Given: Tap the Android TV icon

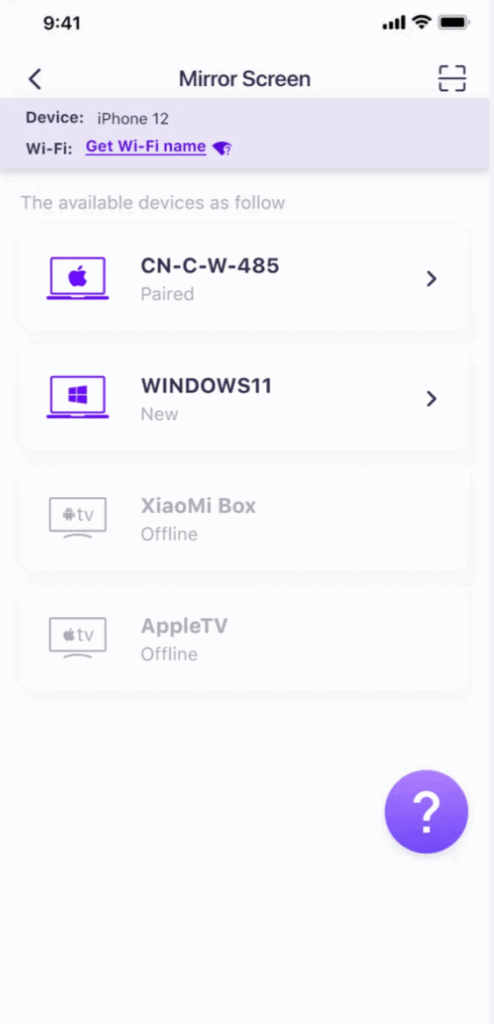Looking at the screenshot, I should [78, 517].
